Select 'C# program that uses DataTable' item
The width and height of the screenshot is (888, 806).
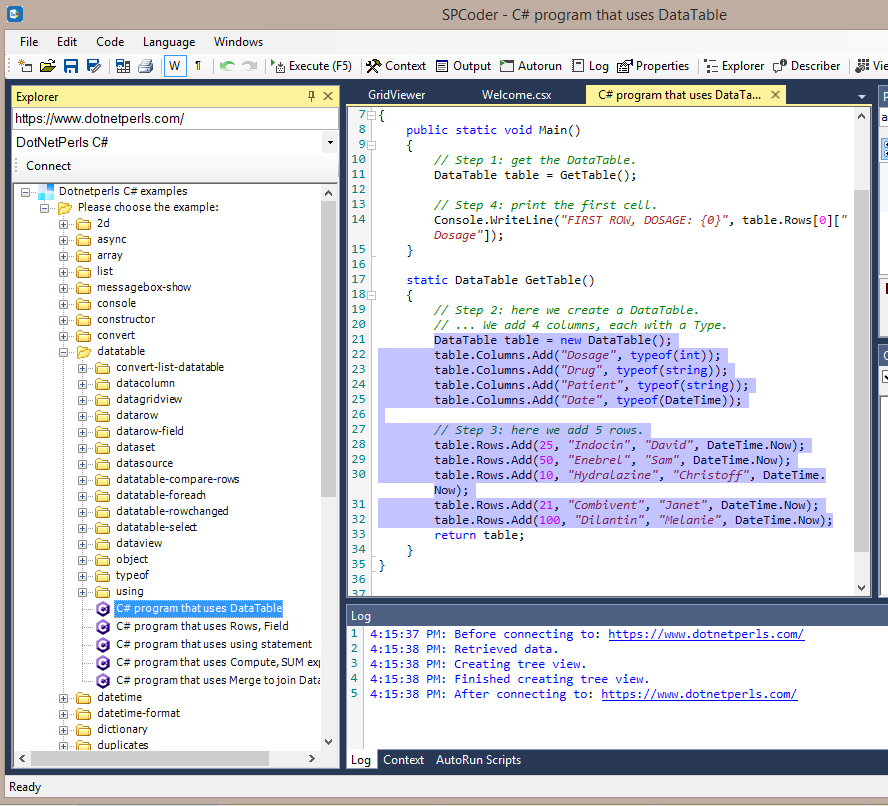coord(199,608)
